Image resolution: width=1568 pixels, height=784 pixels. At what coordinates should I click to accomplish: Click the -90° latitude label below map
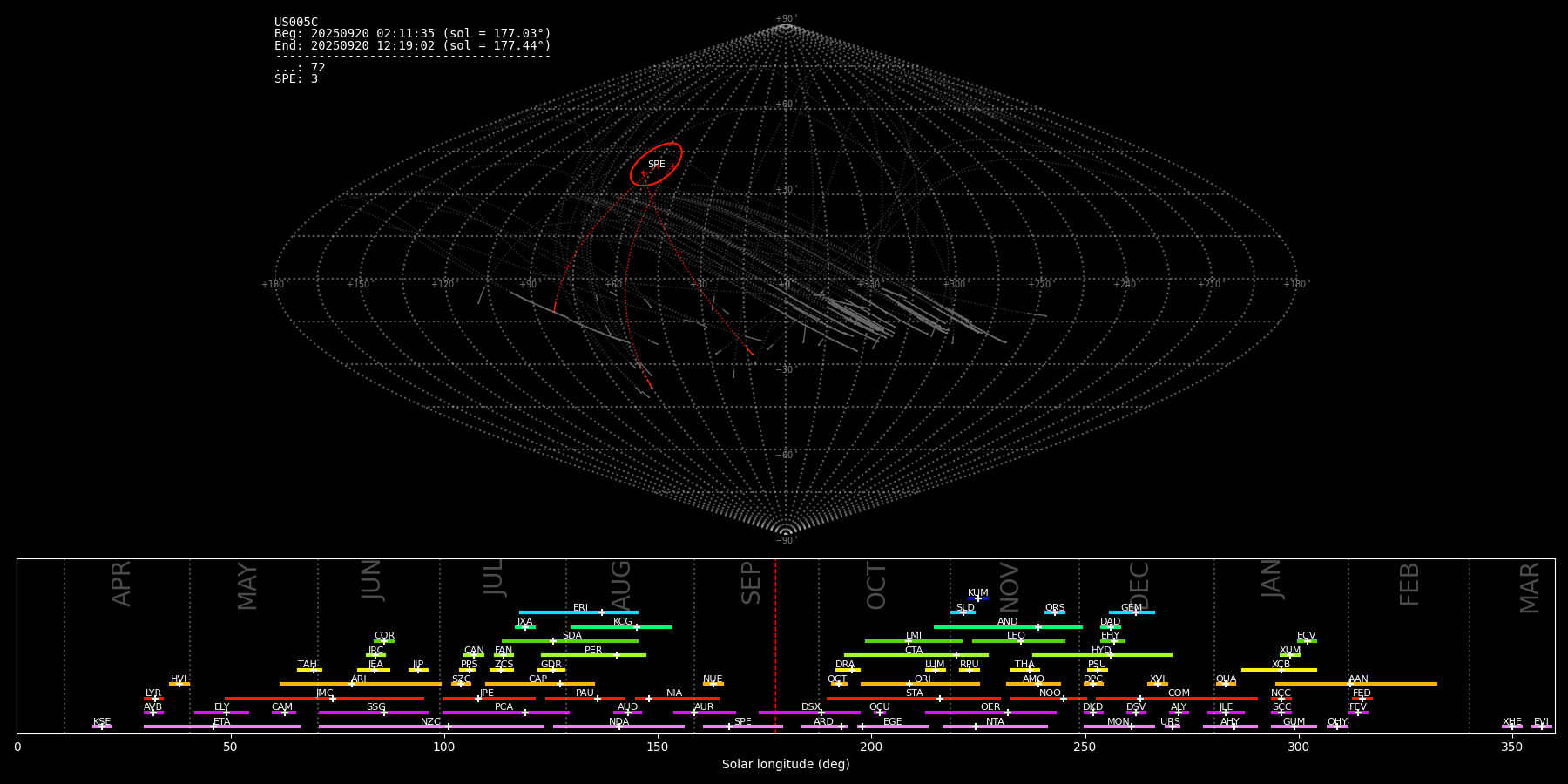(x=785, y=541)
